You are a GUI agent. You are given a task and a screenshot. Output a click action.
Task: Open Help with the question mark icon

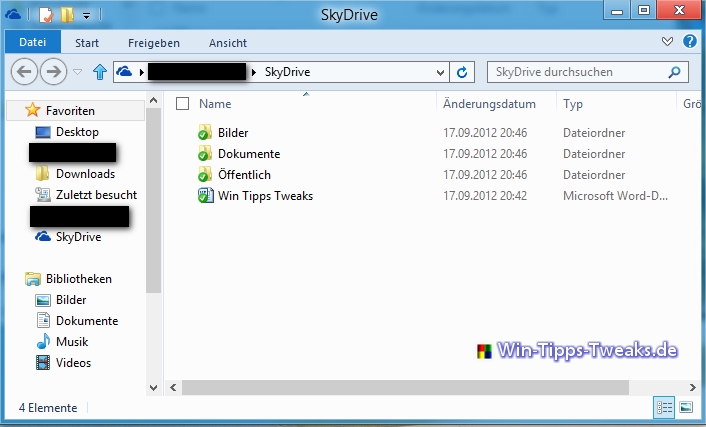pyautogui.click(x=690, y=41)
